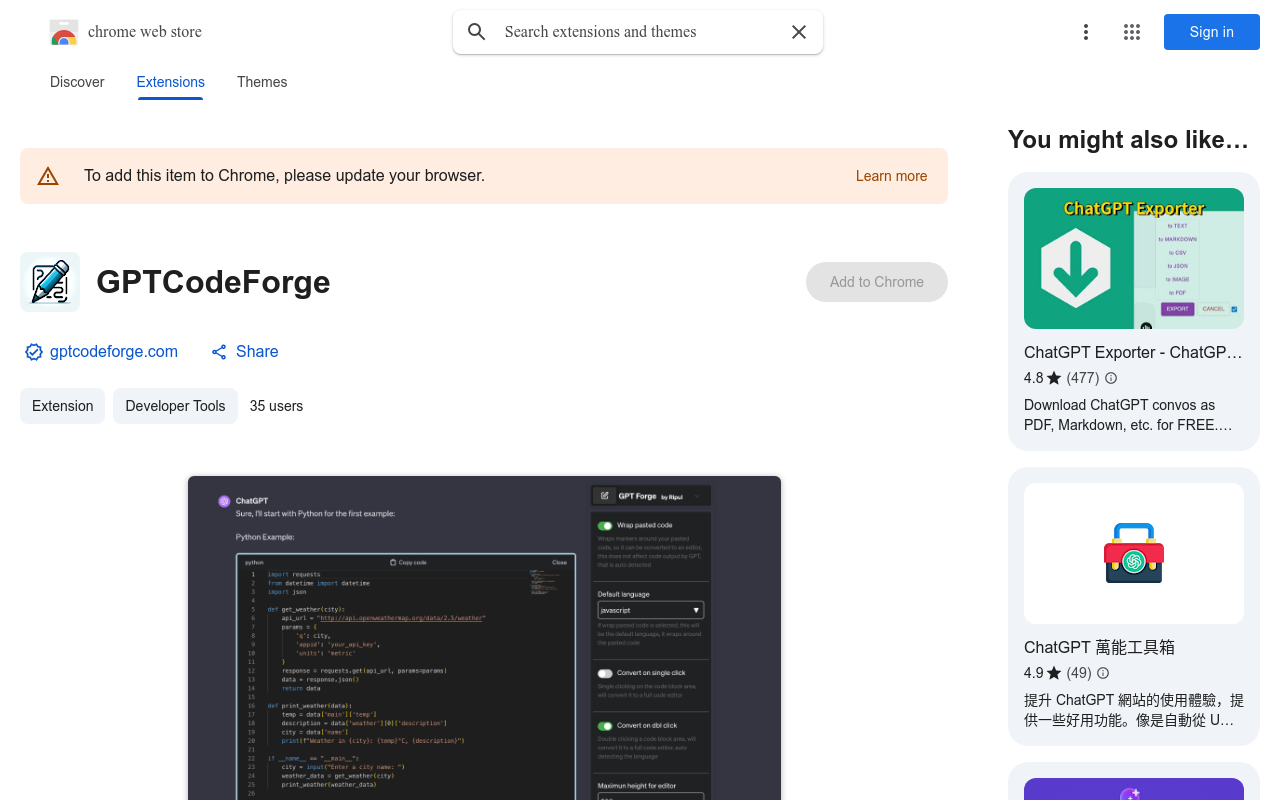Switch to the Themes tab

[x=262, y=82]
